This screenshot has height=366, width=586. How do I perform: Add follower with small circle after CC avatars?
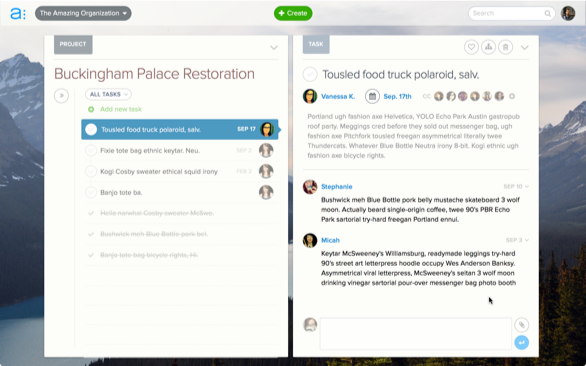pos(512,96)
